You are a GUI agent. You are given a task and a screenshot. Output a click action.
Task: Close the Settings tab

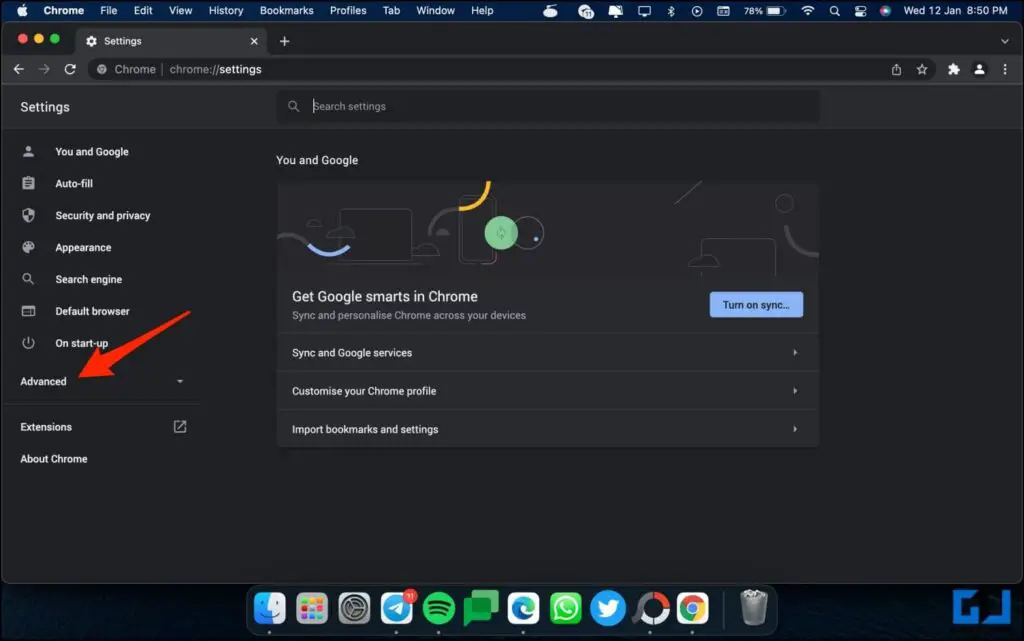coord(254,41)
